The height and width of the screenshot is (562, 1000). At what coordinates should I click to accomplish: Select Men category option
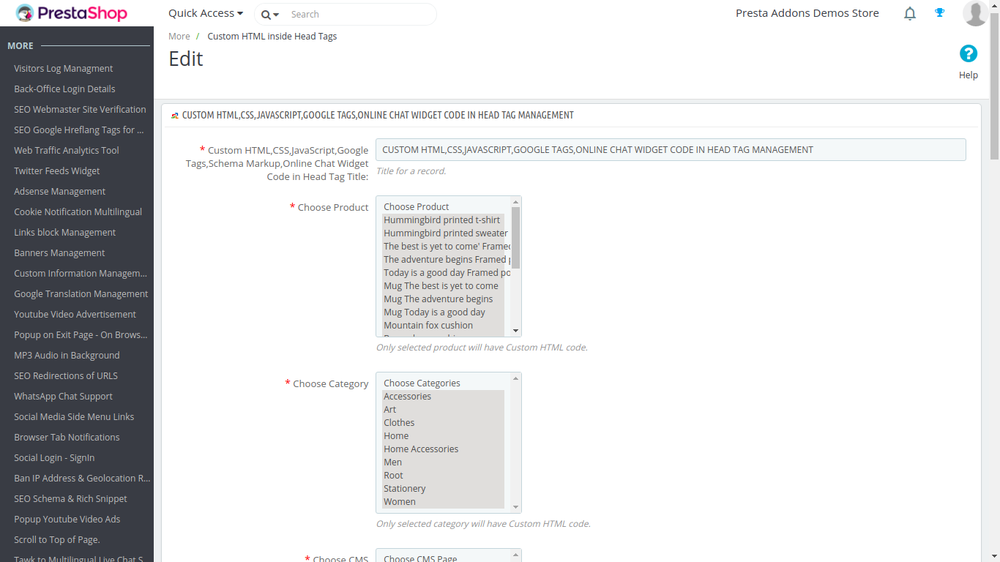[x=443, y=462]
